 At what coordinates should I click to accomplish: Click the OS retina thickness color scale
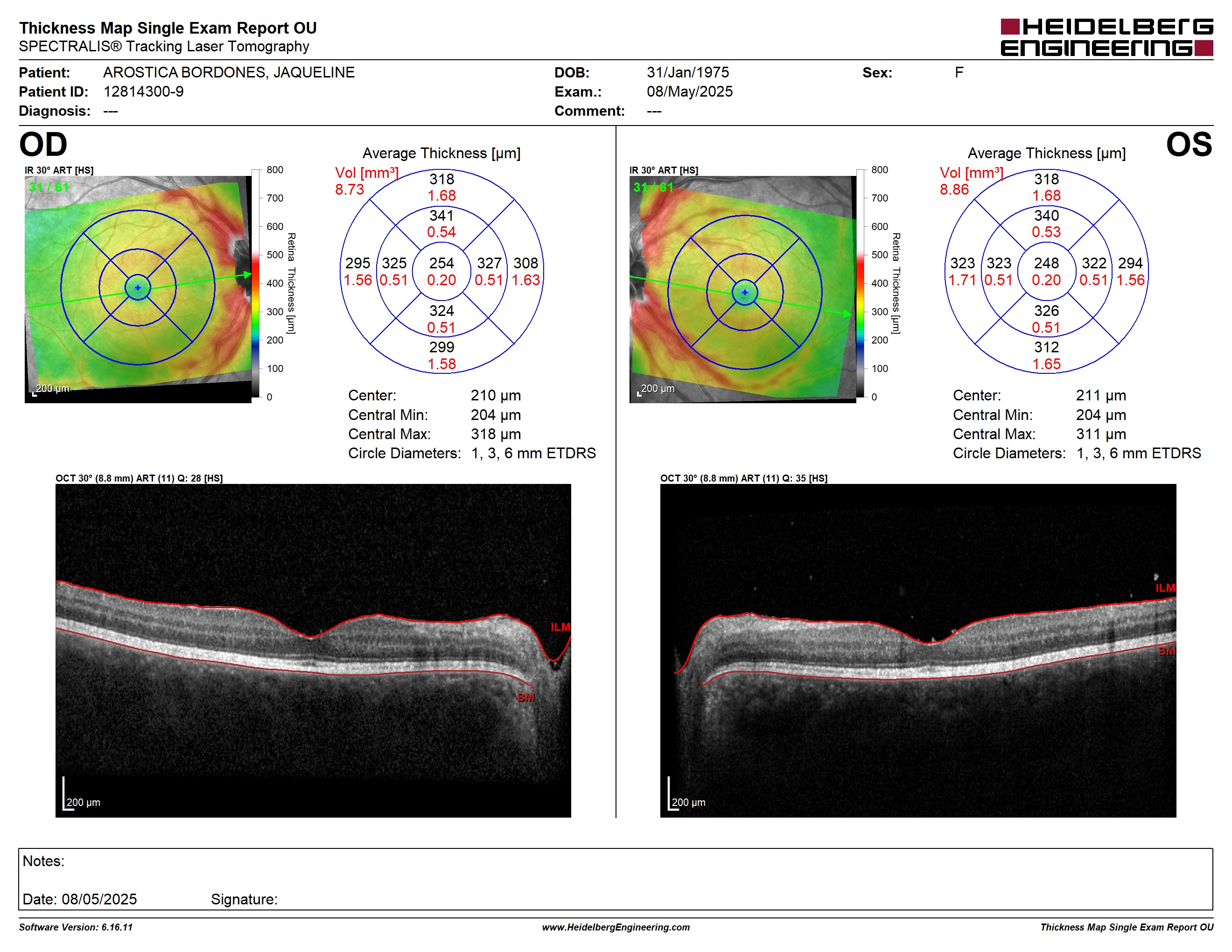tap(860, 283)
